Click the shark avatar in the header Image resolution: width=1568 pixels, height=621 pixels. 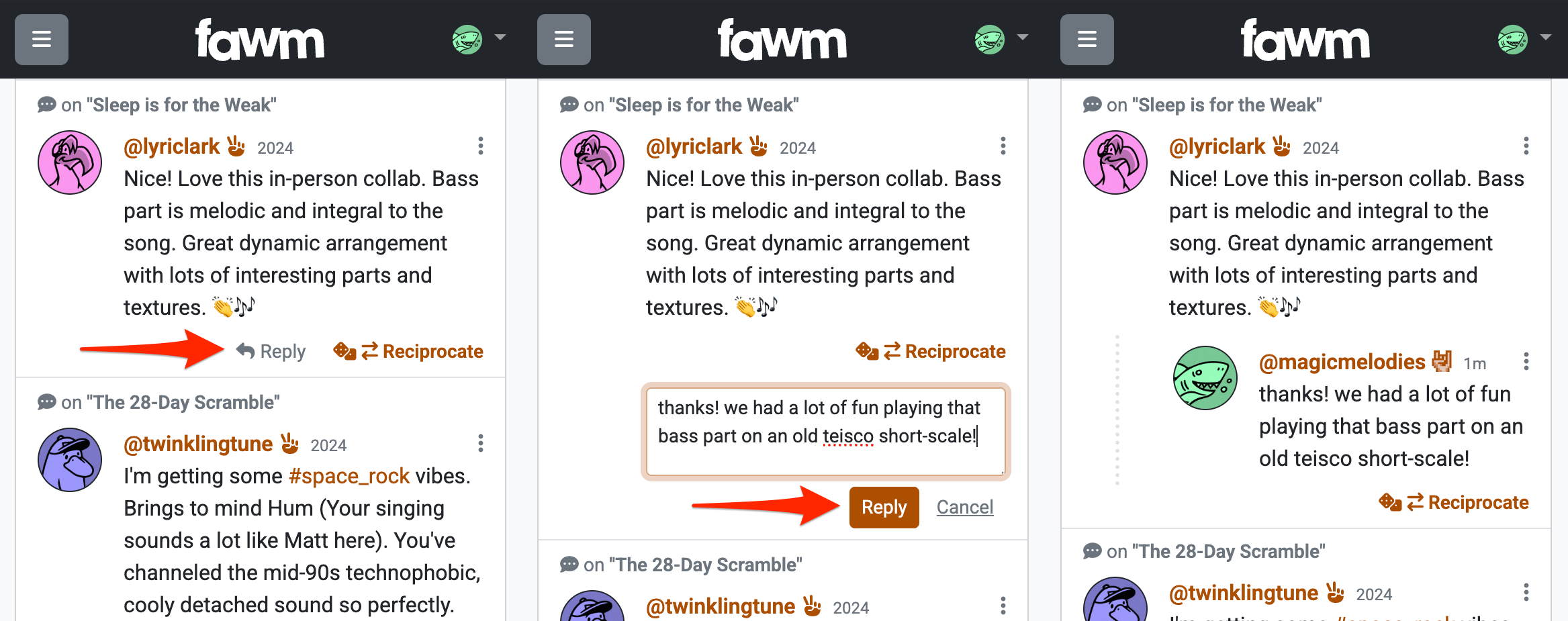467,40
